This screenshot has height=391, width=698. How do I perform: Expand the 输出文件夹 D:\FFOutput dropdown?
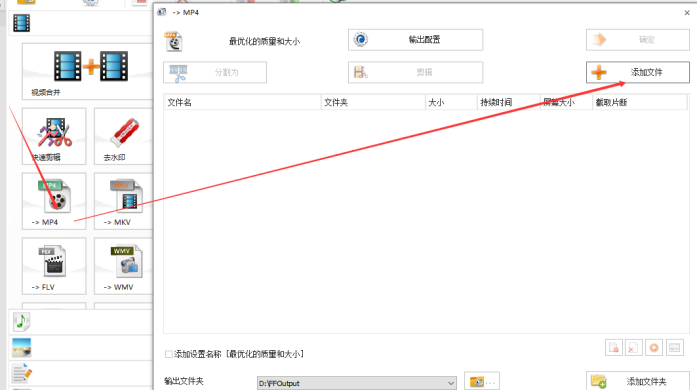tap(450, 383)
